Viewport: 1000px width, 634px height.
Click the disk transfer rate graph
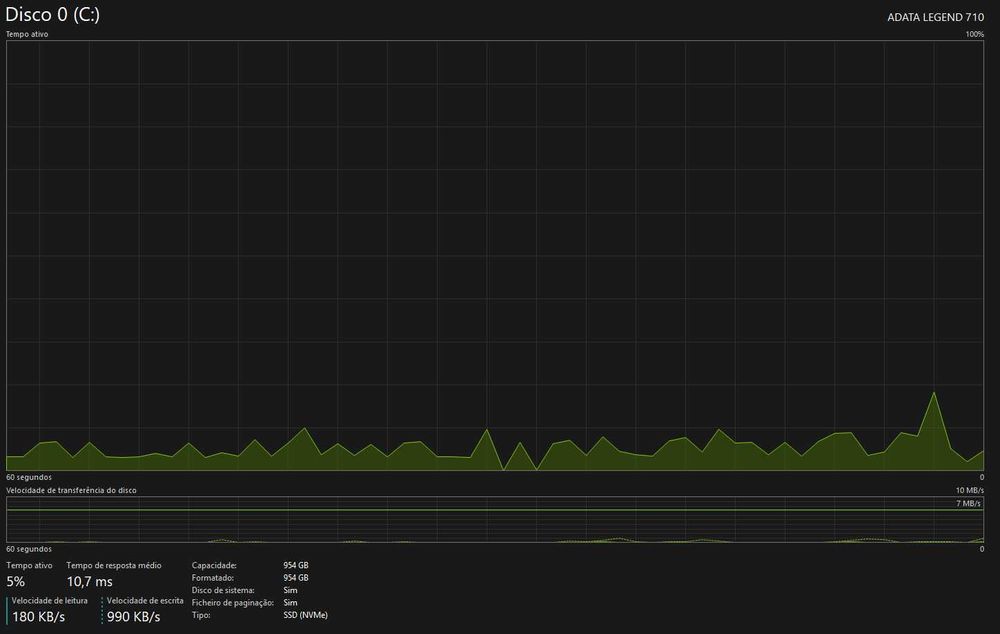pos(495,520)
